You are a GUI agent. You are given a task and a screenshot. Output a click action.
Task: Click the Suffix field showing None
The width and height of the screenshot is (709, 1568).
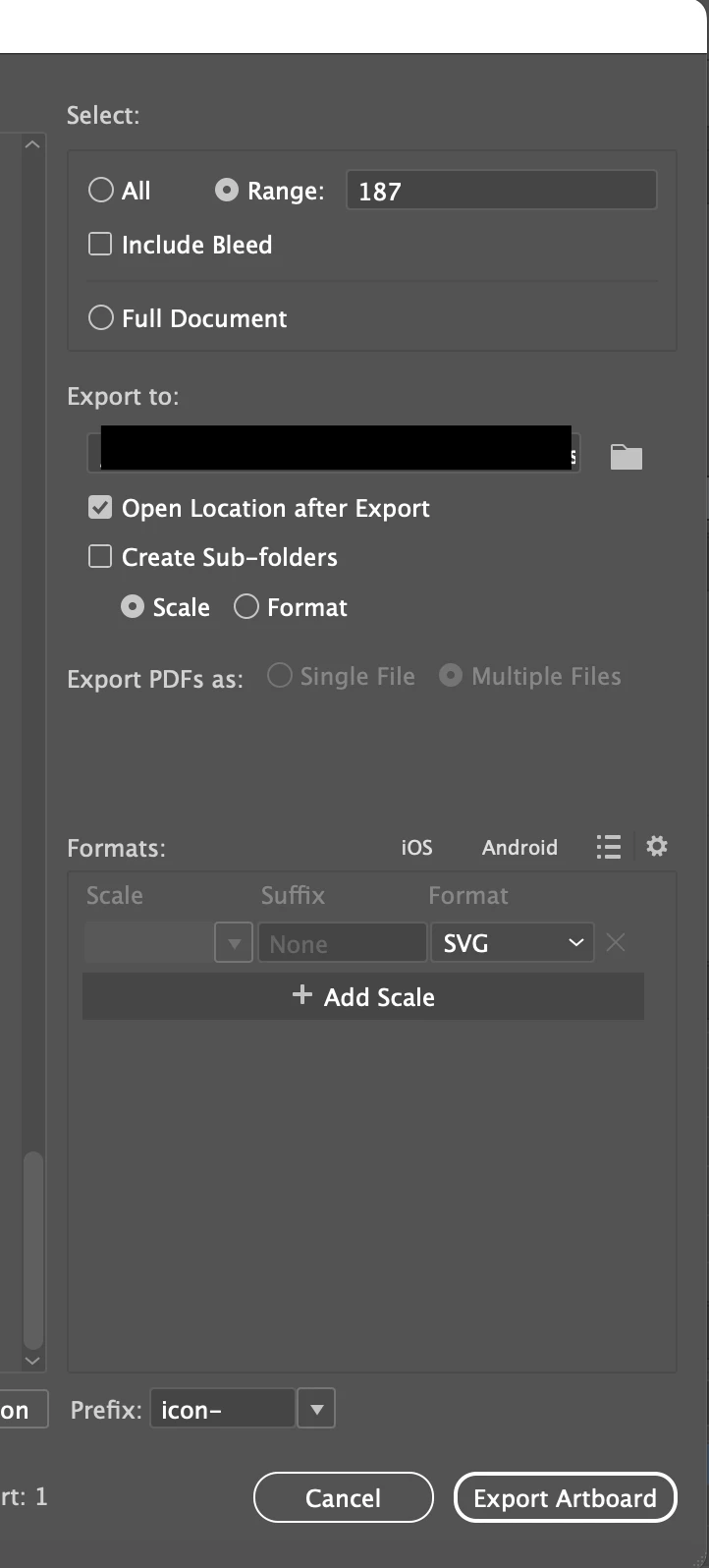coord(342,943)
